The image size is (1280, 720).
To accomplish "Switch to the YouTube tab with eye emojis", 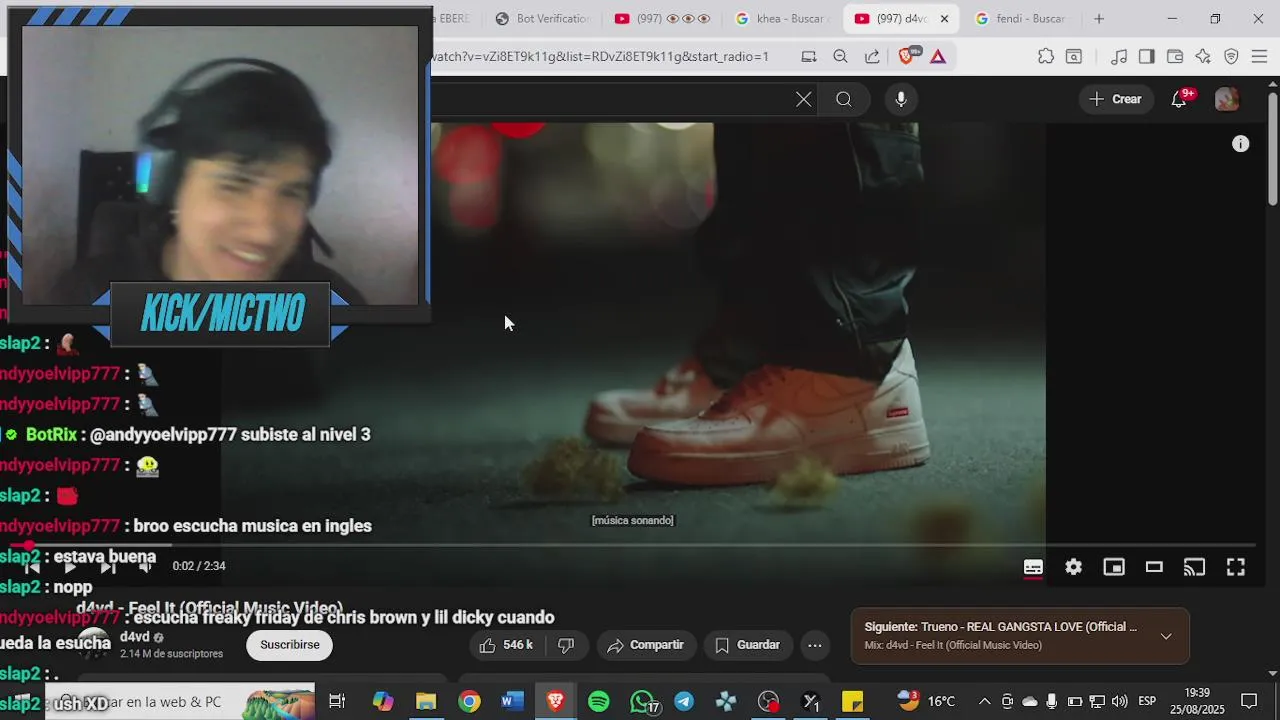I will click(663, 19).
